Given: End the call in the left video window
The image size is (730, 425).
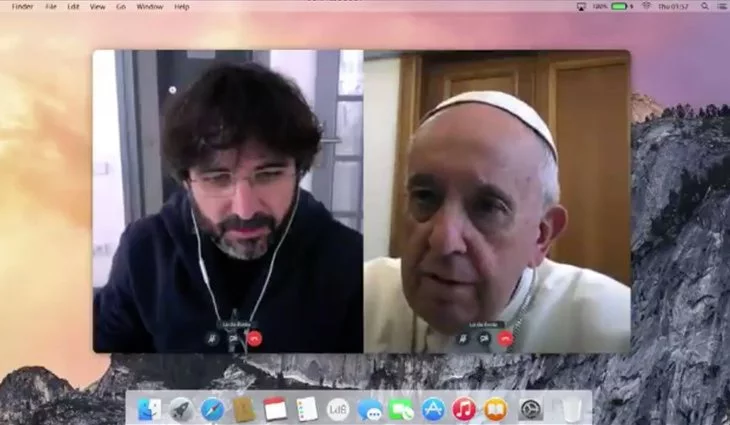Looking at the screenshot, I should [x=254, y=339].
